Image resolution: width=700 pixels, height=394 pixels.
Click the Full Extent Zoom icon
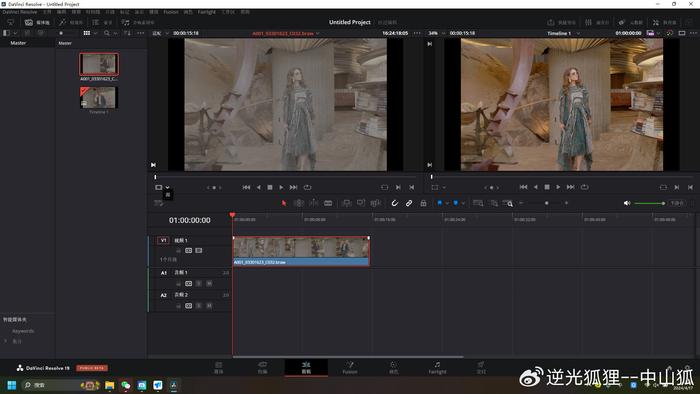tap(478, 203)
